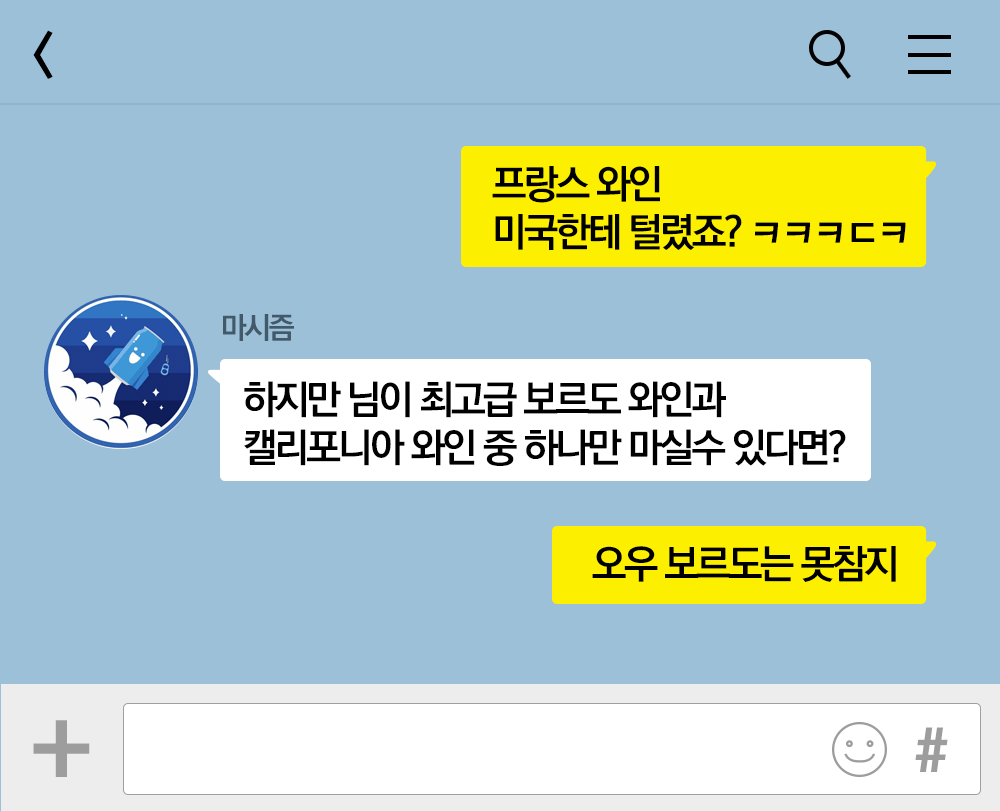The image size is (1000, 811).
Task: Open the plus attachment button
Action: point(61,749)
